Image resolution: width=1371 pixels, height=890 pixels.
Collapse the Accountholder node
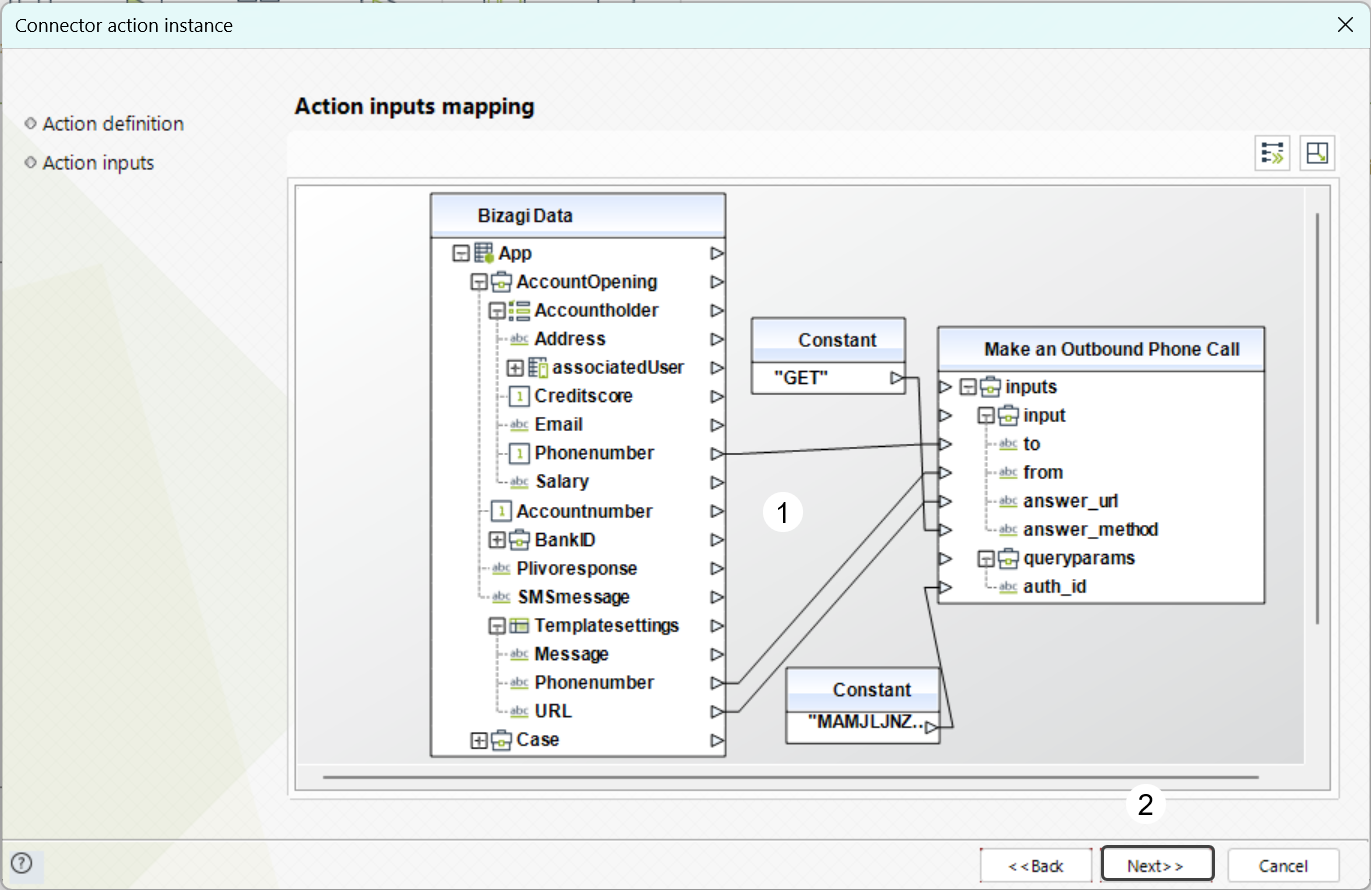pyautogui.click(x=497, y=311)
